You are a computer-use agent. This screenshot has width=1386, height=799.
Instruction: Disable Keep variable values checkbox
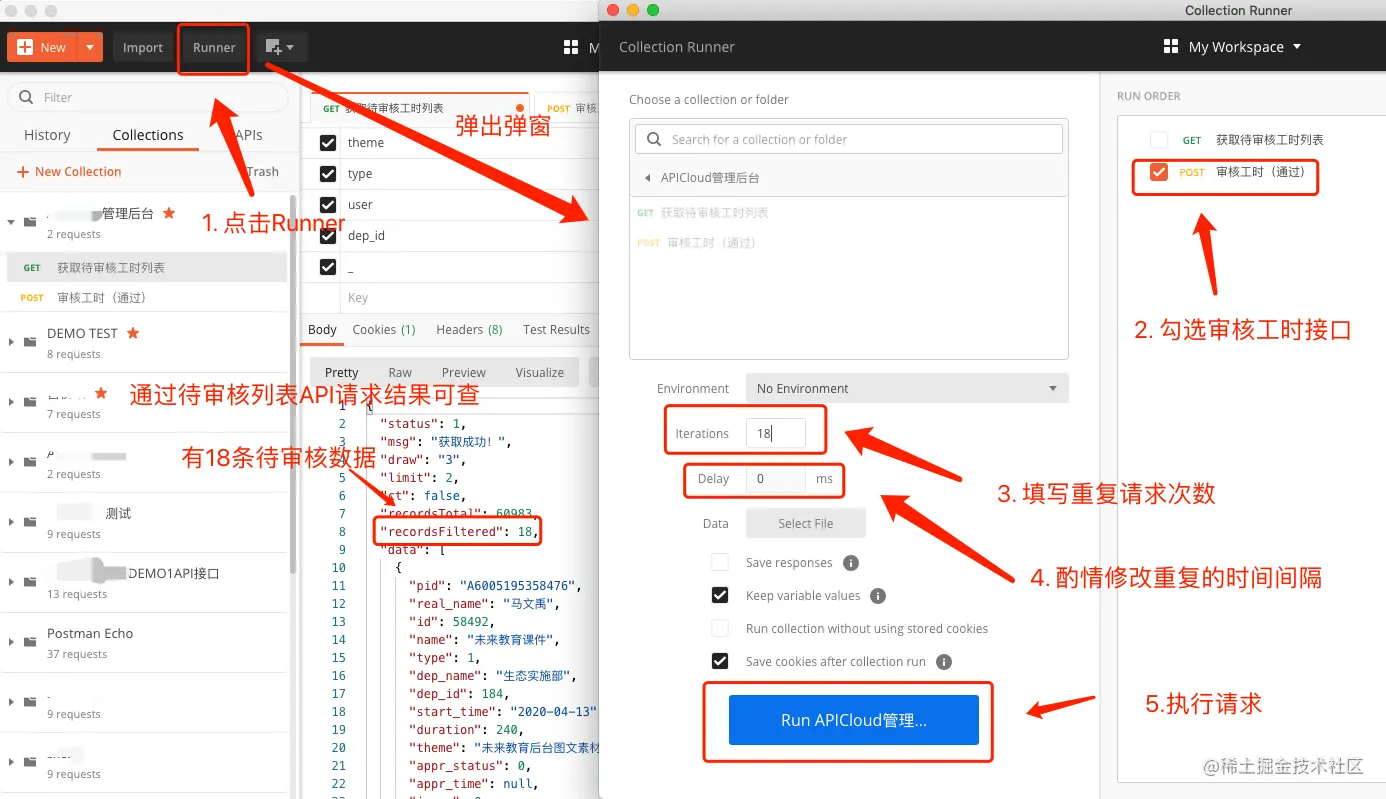tap(720, 596)
